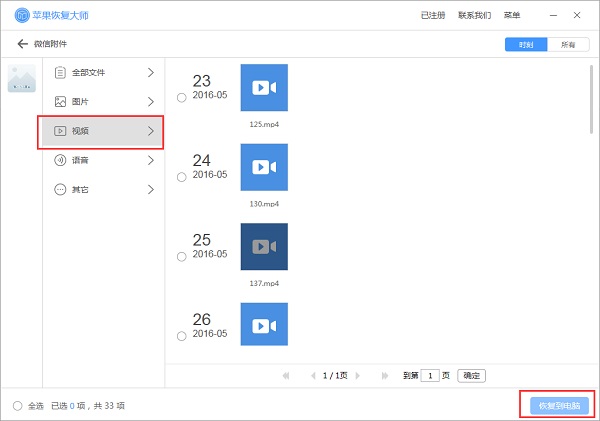Open the 125.mp4 video thumbnail
600x421 pixels.
click(264, 88)
